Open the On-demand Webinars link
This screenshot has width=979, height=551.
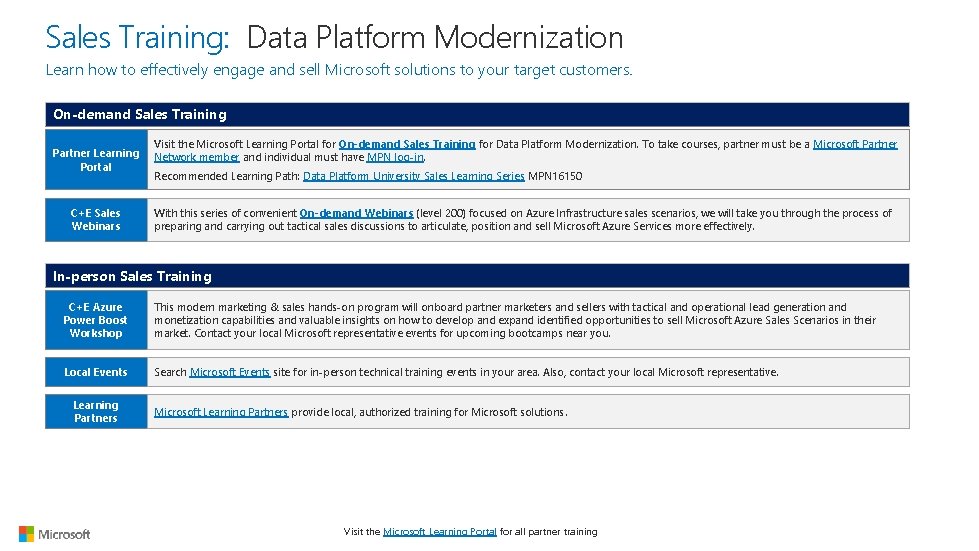(x=356, y=213)
